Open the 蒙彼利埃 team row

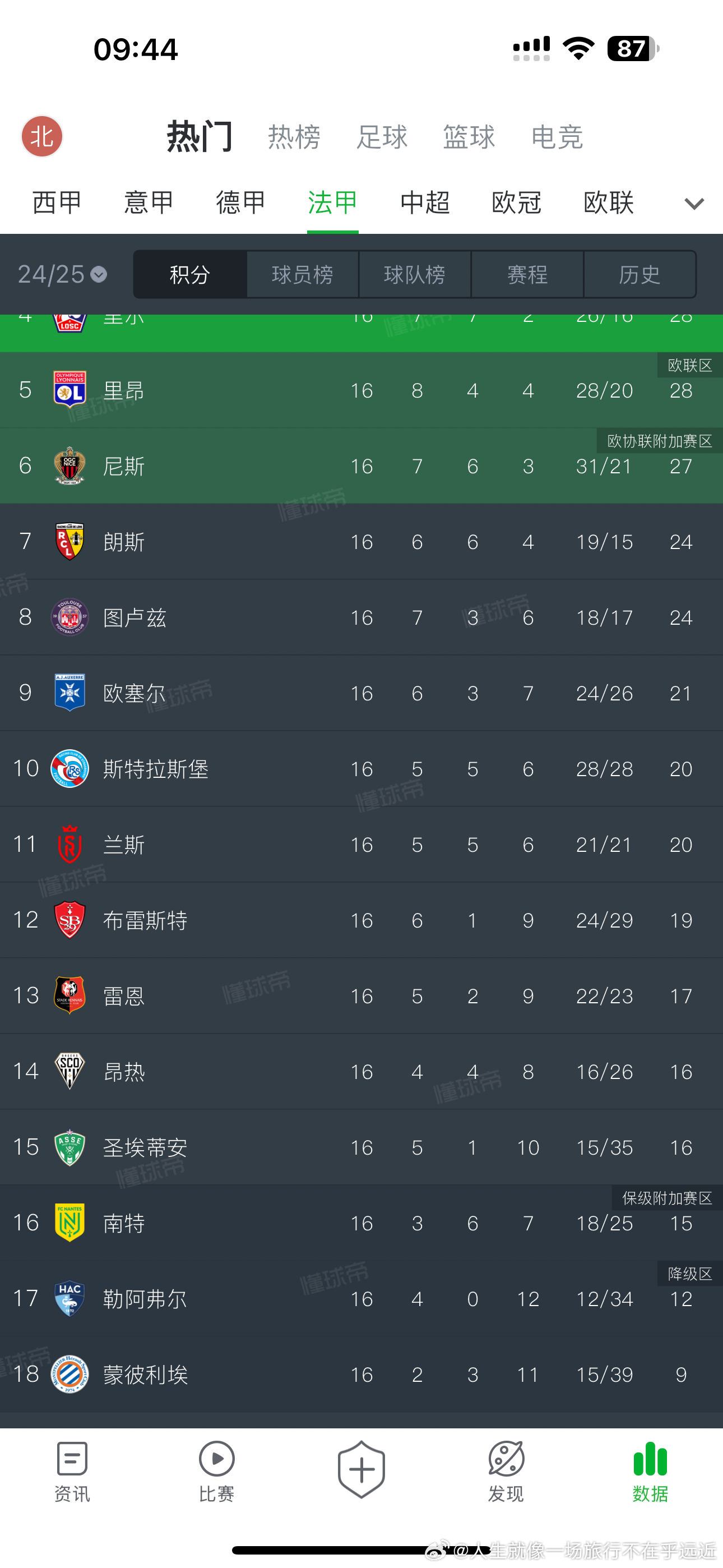361,1375
